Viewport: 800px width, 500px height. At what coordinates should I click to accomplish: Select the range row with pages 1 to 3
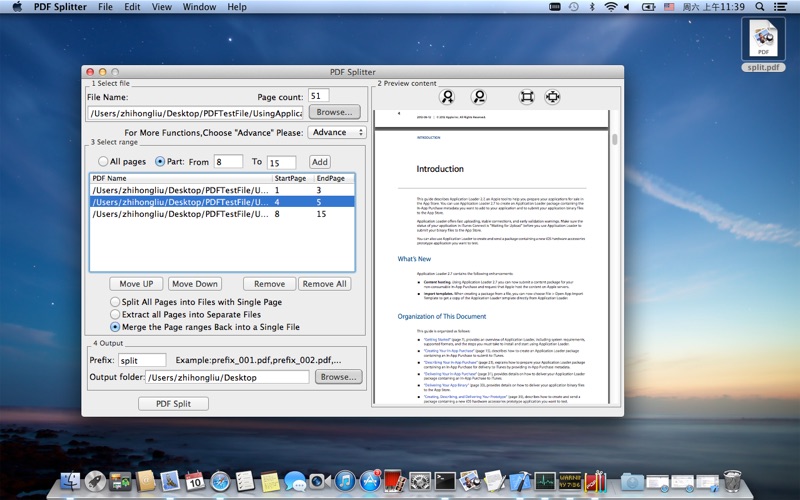click(222, 190)
